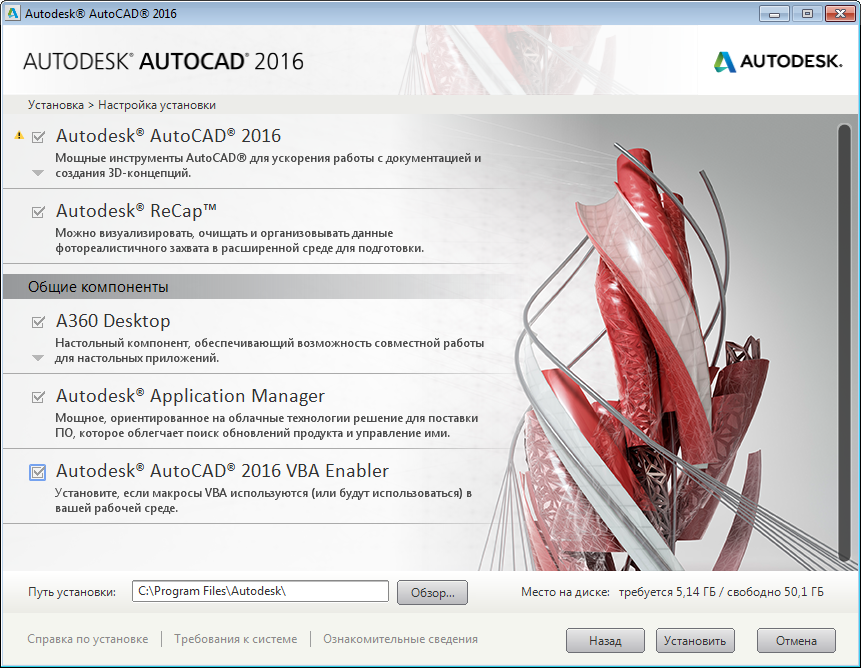Open the Требования к системе link
Image resolution: width=861 pixels, height=668 pixels.
tap(236, 639)
